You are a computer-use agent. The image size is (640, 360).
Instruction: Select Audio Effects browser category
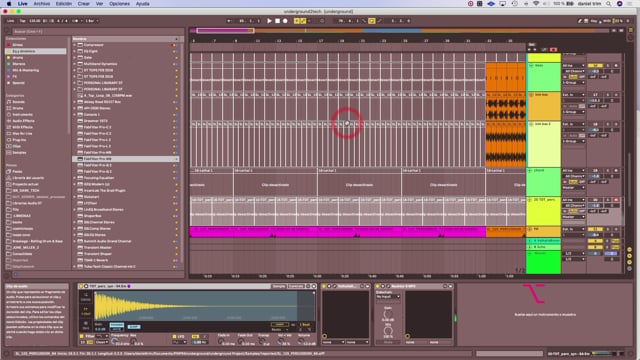23,121
